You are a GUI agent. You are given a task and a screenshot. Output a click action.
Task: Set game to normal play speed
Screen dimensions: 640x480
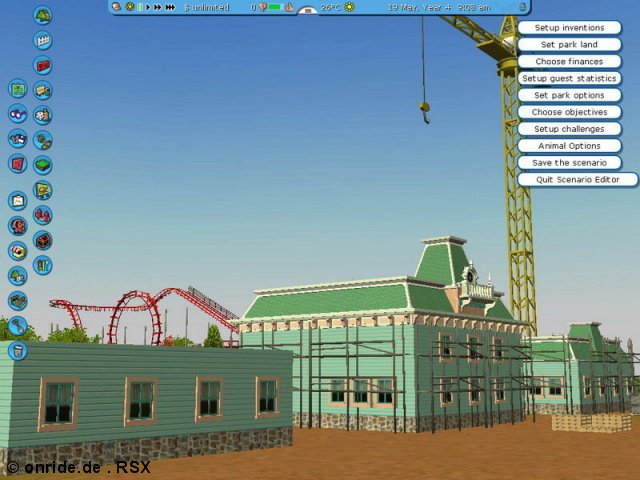pyautogui.click(x=148, y=7)
